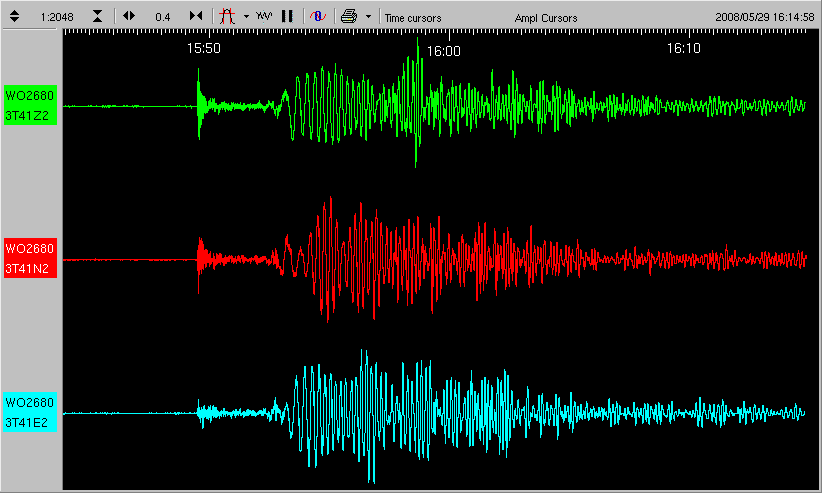Click the 16:00 mark on the time axis
Screen dimensions: 823x494
443,49
